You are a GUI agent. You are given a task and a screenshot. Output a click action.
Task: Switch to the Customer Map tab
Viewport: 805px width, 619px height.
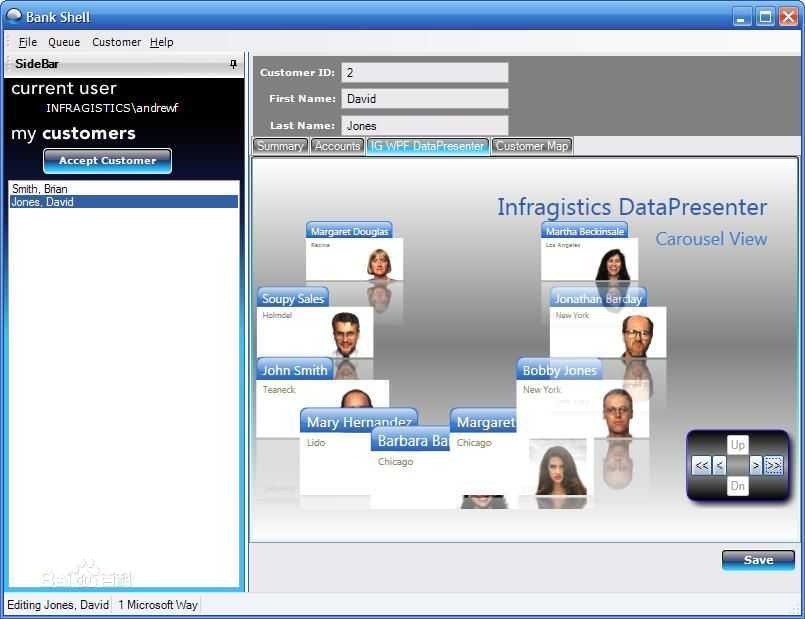[532, 146]
